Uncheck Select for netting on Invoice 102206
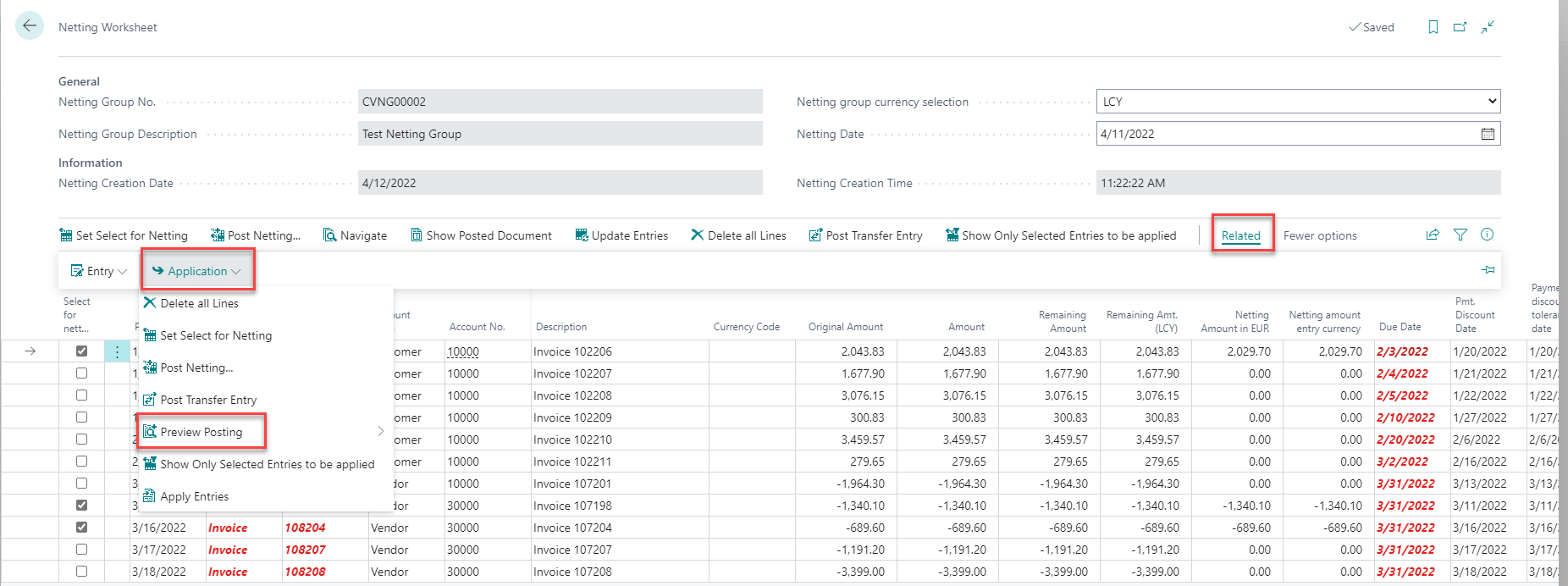 click(82, 351)
